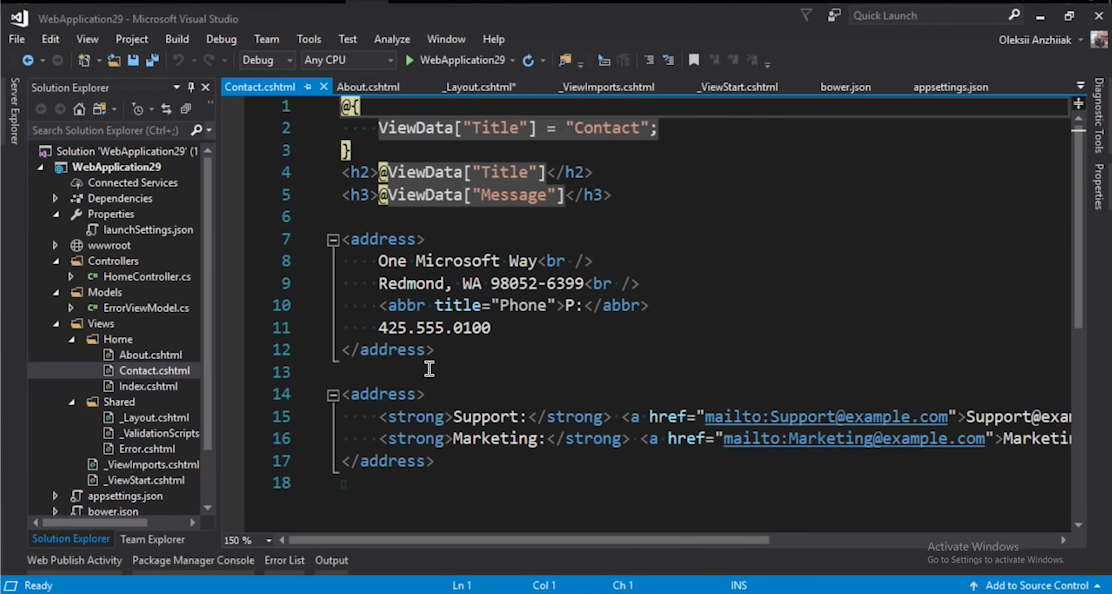Viewport: 1112px width, 594px height.
Task: Click the Start debugging green play icon
Action: (x=409, y=61)
